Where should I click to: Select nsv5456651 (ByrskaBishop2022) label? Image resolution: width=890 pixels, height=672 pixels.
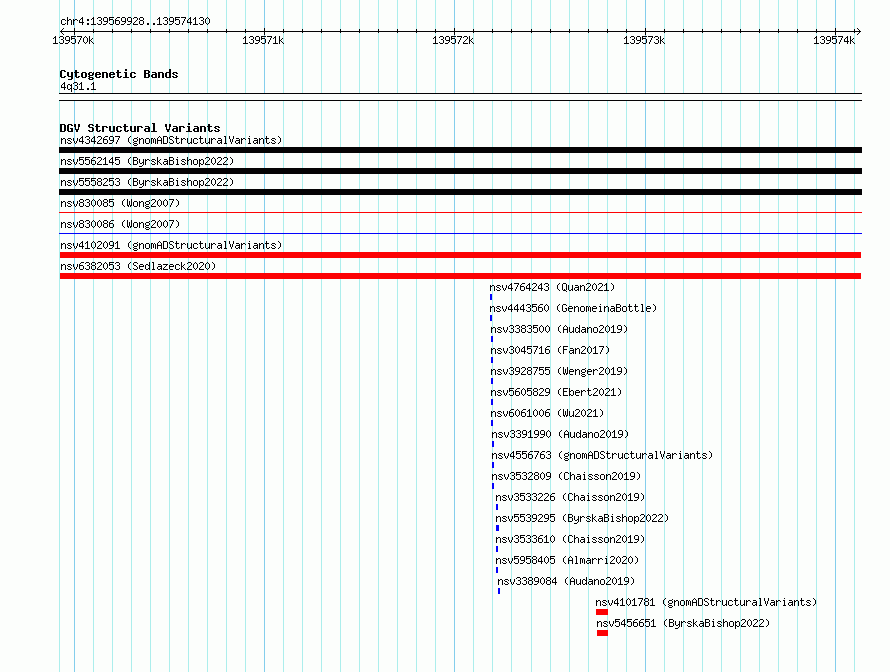[x=683, y=623]
